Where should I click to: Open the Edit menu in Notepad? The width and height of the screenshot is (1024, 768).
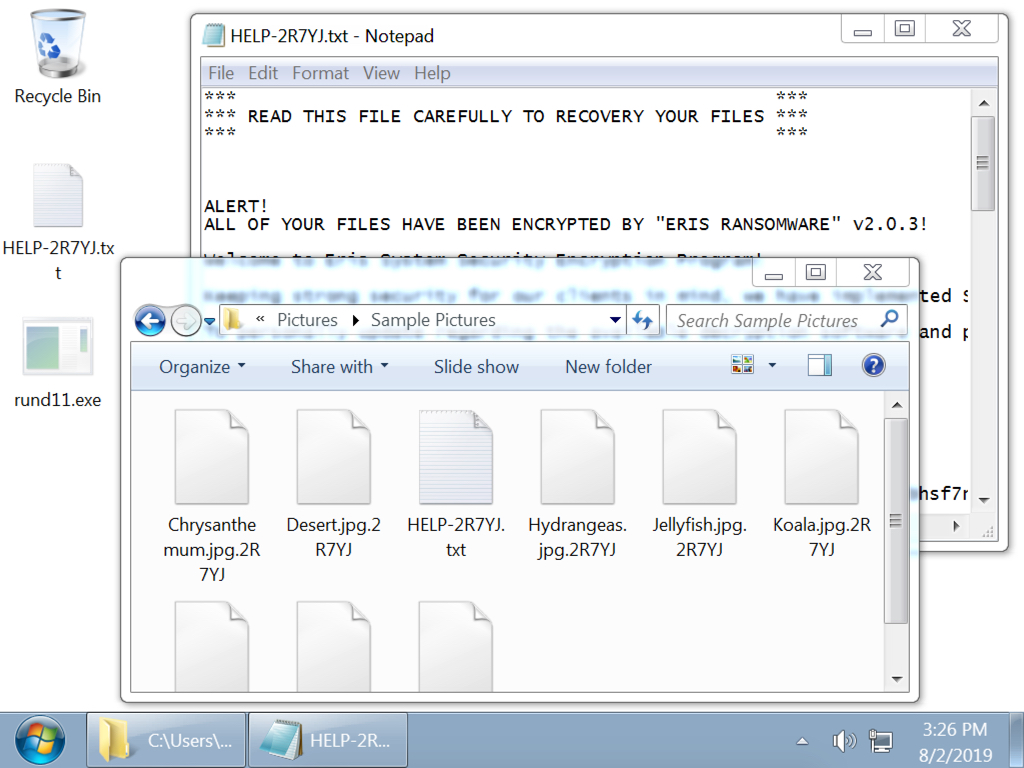tap(263, 73)
